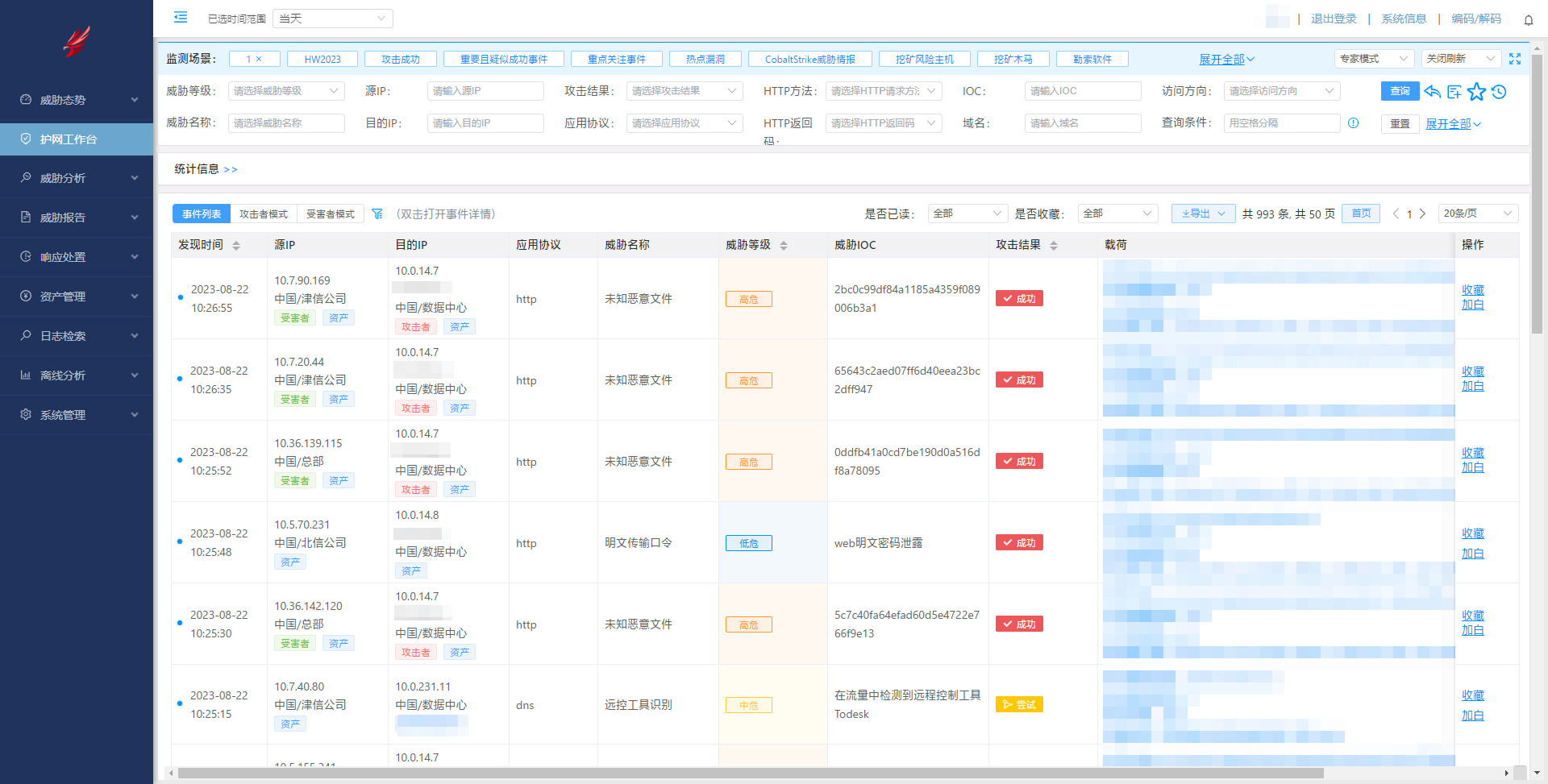
Task: Click the blue back arrow icon beside 查询
Action: [1433, 92]
